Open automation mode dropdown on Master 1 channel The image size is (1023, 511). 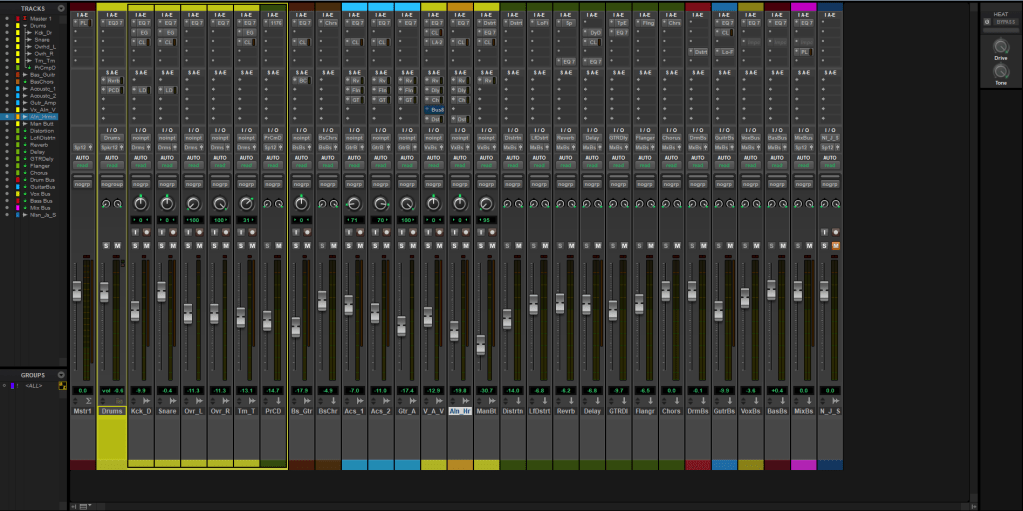83,165
